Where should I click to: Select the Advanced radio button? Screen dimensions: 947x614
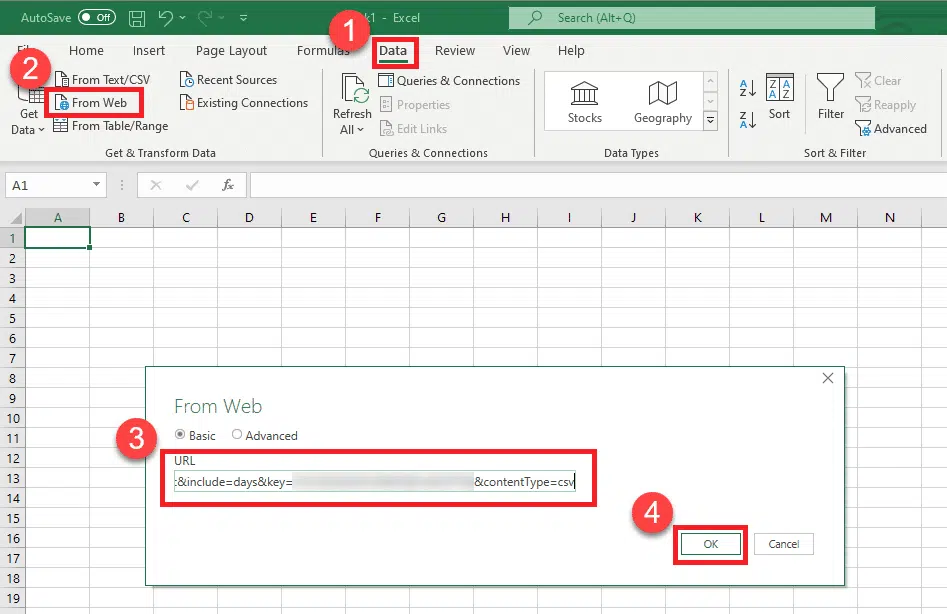tap(237, 435)
